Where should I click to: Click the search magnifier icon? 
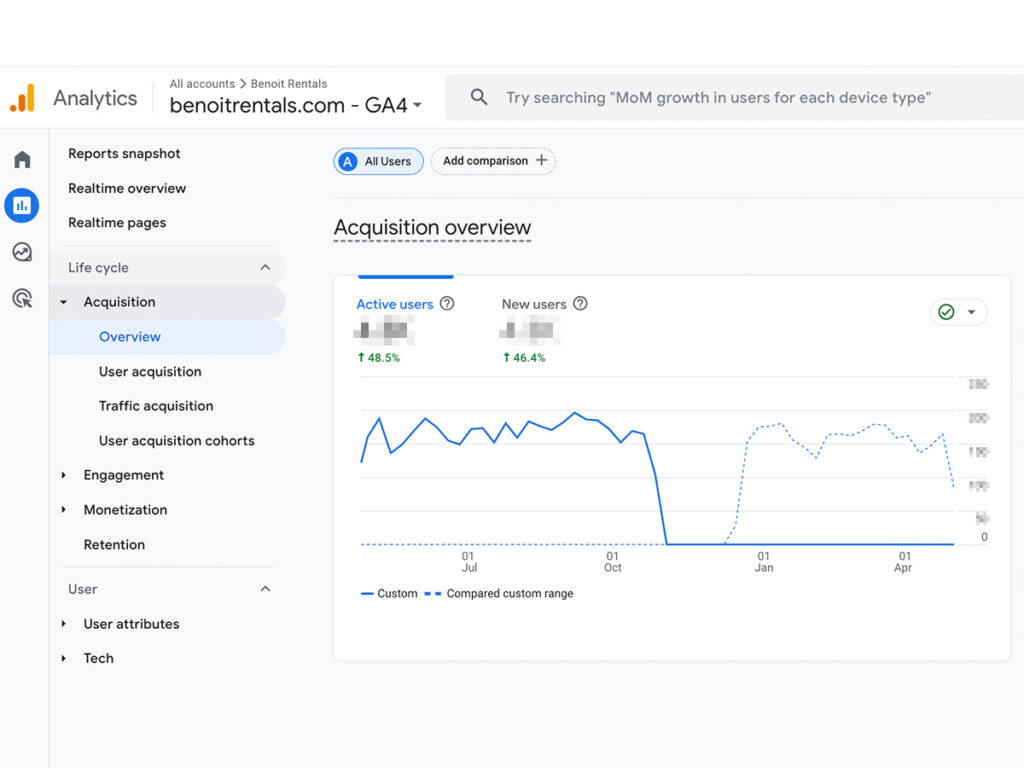click(479, 98)
